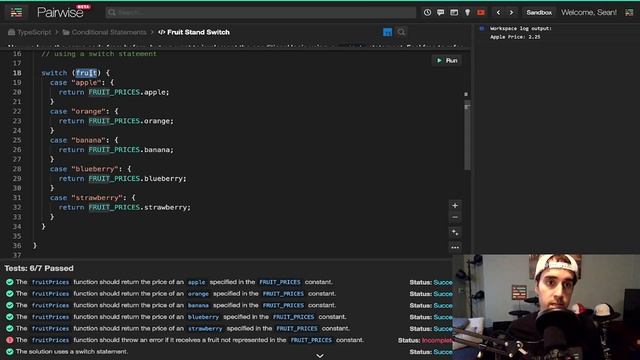
Task: Click the Workspace log output text
Action: click(520, 29)
